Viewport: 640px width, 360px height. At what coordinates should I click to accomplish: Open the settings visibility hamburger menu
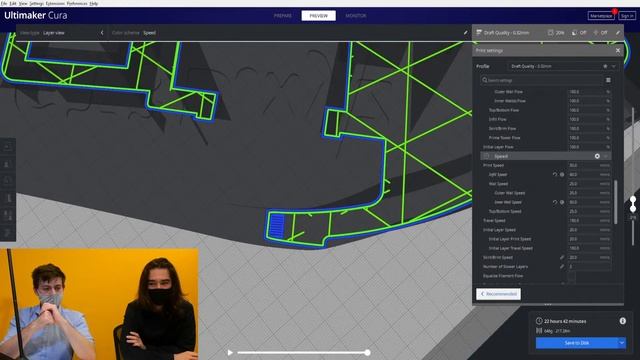(x=608, y=80)
